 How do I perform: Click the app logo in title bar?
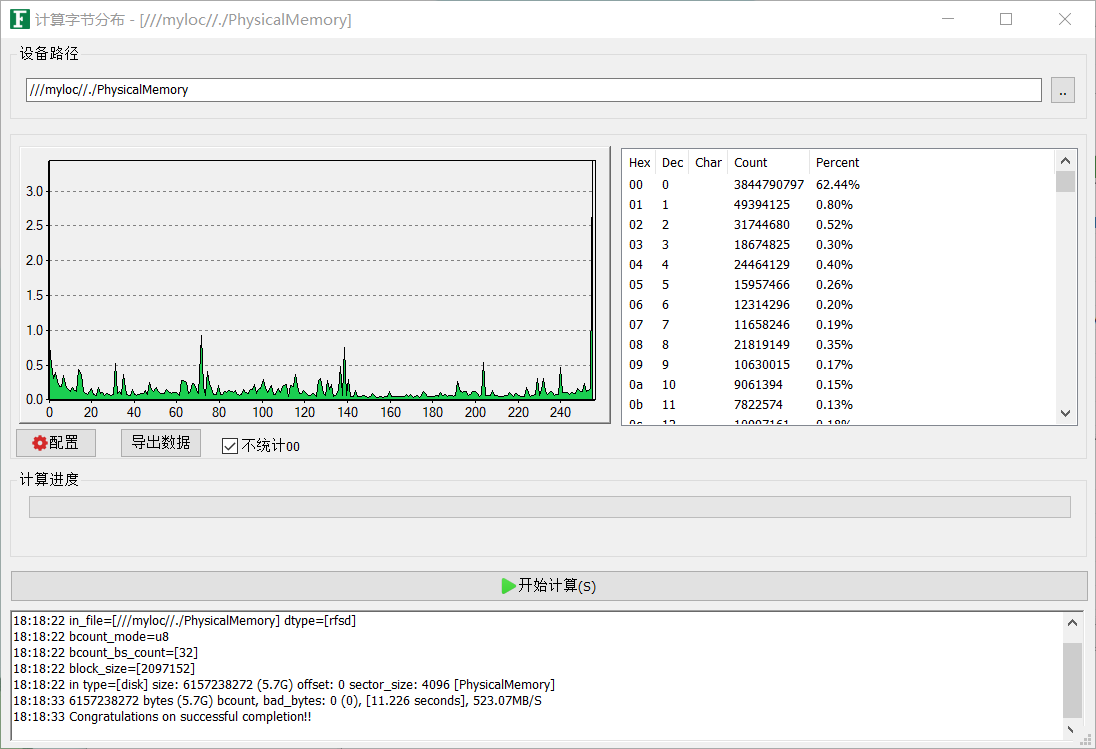point(19,19)
